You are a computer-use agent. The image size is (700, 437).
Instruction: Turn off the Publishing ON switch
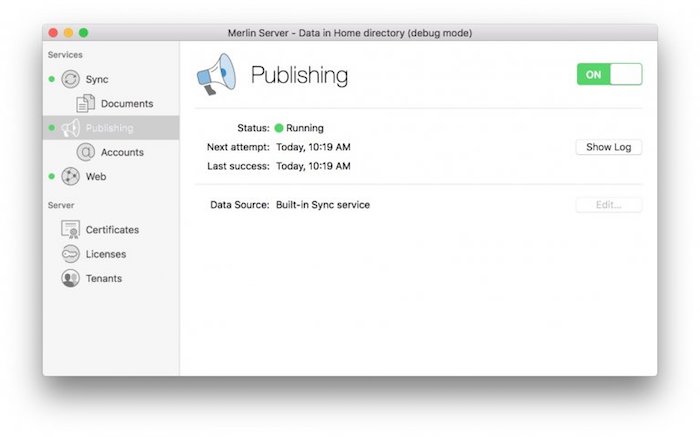[x=609, y=74]
